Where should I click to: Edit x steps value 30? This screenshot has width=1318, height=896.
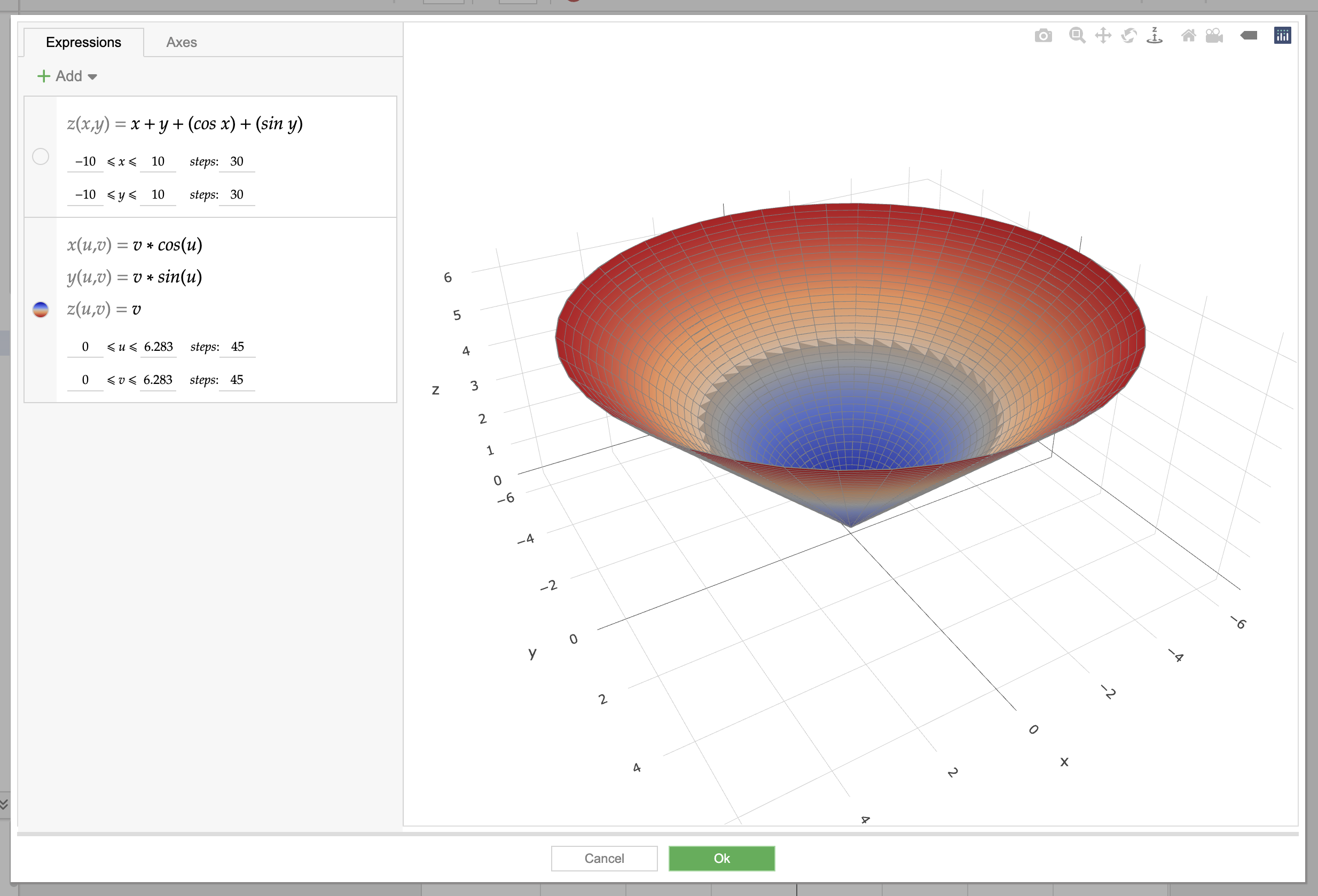(x=237, y=162)
